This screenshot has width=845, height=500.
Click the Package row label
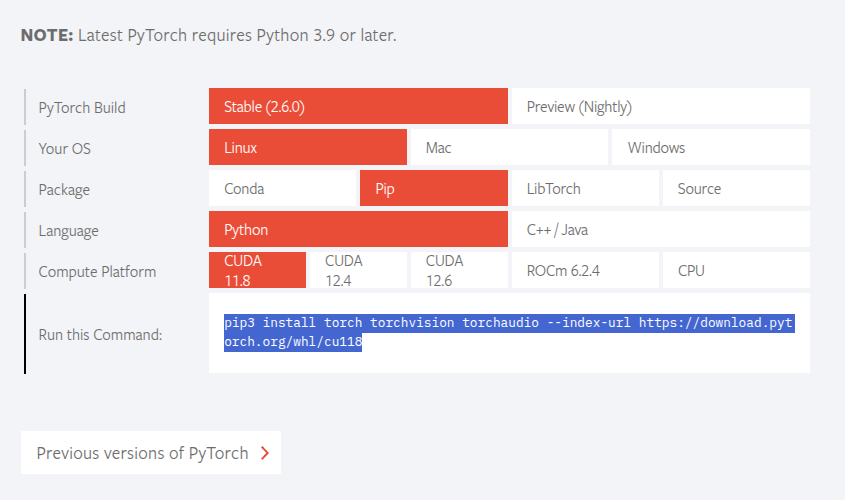(x=64, y=190)
